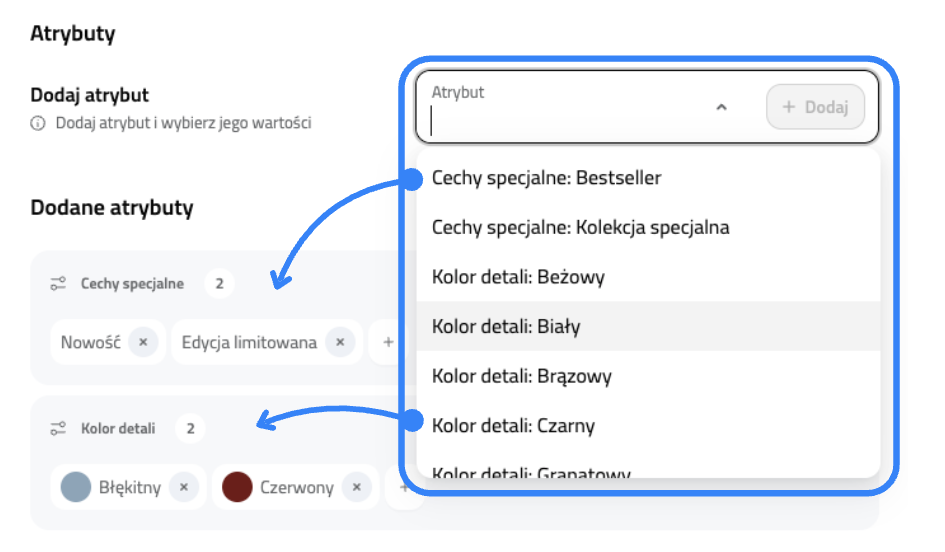Remove the Nowość attribute chip
This screenshot has width=945, height=552.
[143, 342]
